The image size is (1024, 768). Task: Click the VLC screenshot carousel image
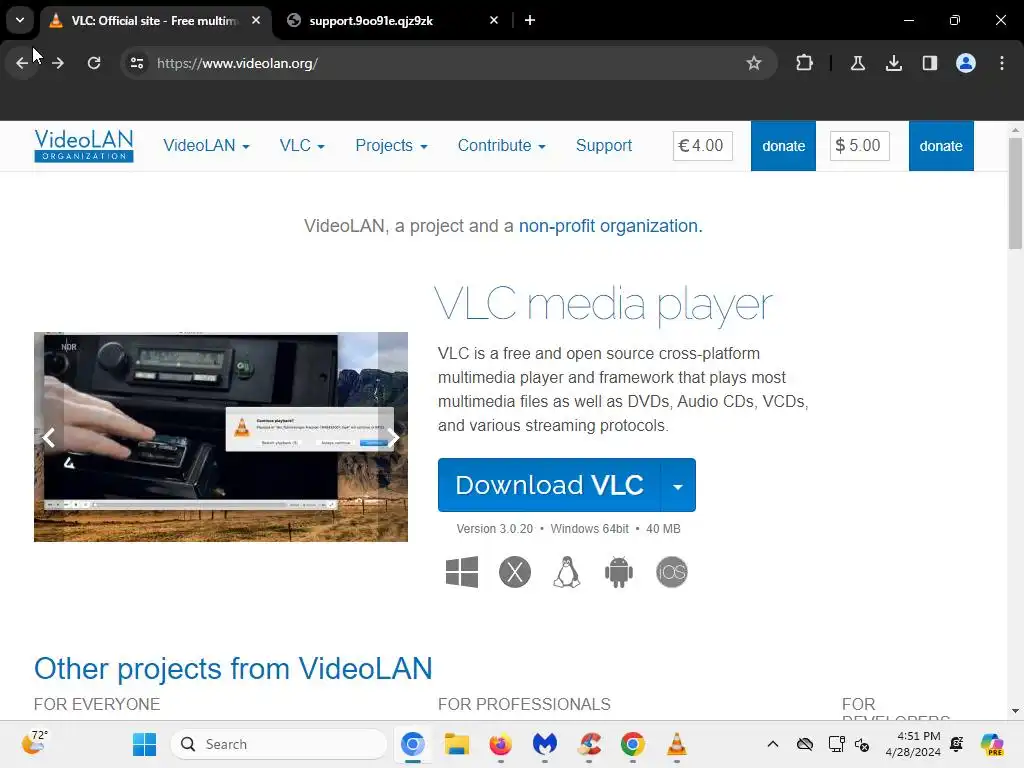click(x=221, y=437)
